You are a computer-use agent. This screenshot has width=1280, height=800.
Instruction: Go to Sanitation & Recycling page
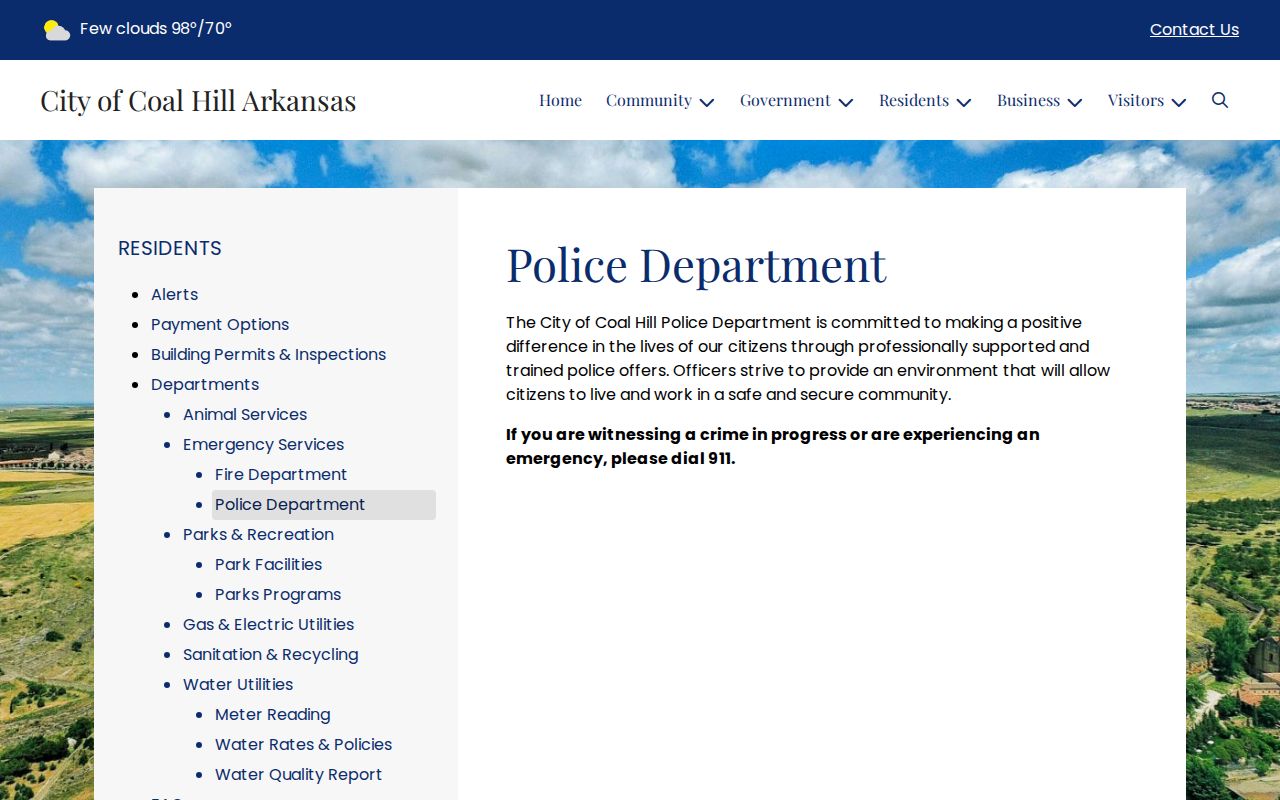[270, 654]
